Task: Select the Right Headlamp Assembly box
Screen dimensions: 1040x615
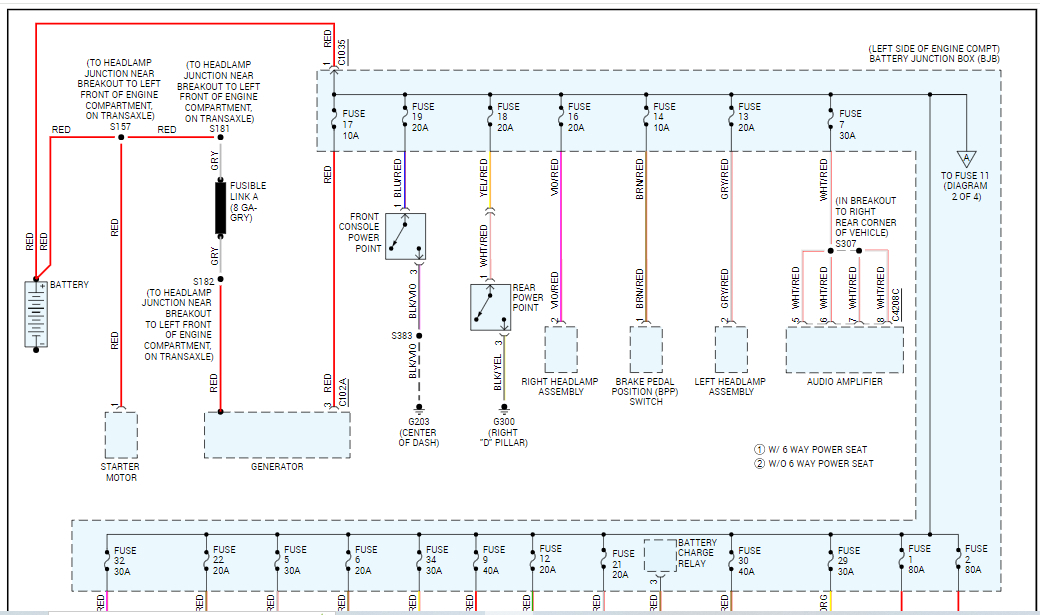Action: coord(561,349)
